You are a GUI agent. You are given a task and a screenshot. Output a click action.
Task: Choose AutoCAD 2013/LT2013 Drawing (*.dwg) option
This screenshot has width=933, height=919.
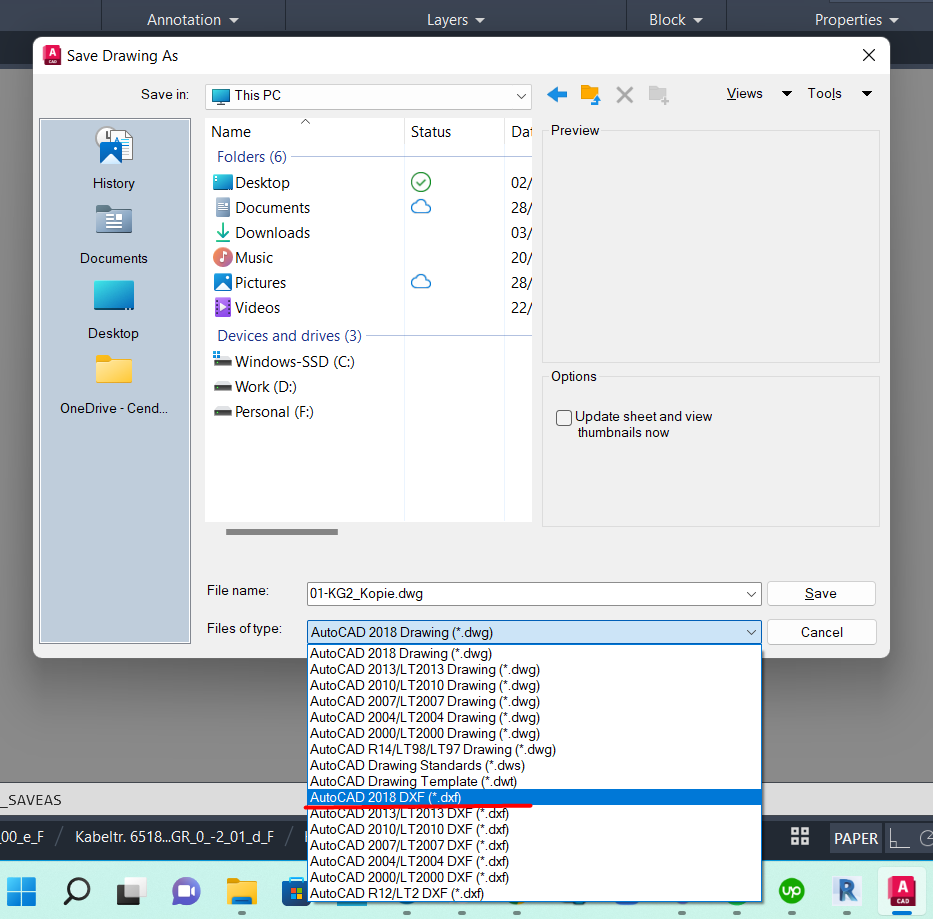point(534,669)
